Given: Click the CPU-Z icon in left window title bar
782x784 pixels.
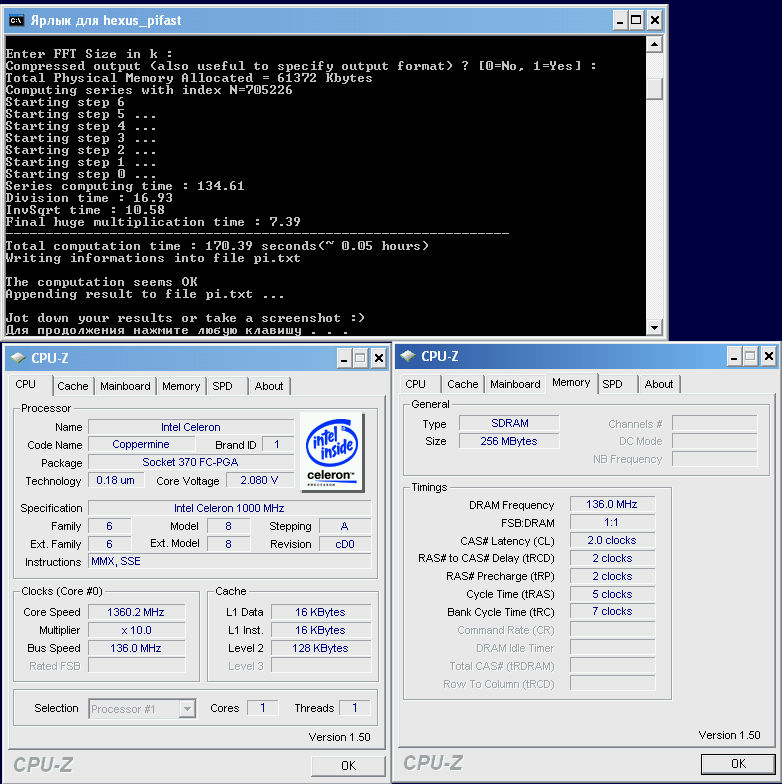Looking at the screenshot, I should pyautogui.click(x=18, y=358).
